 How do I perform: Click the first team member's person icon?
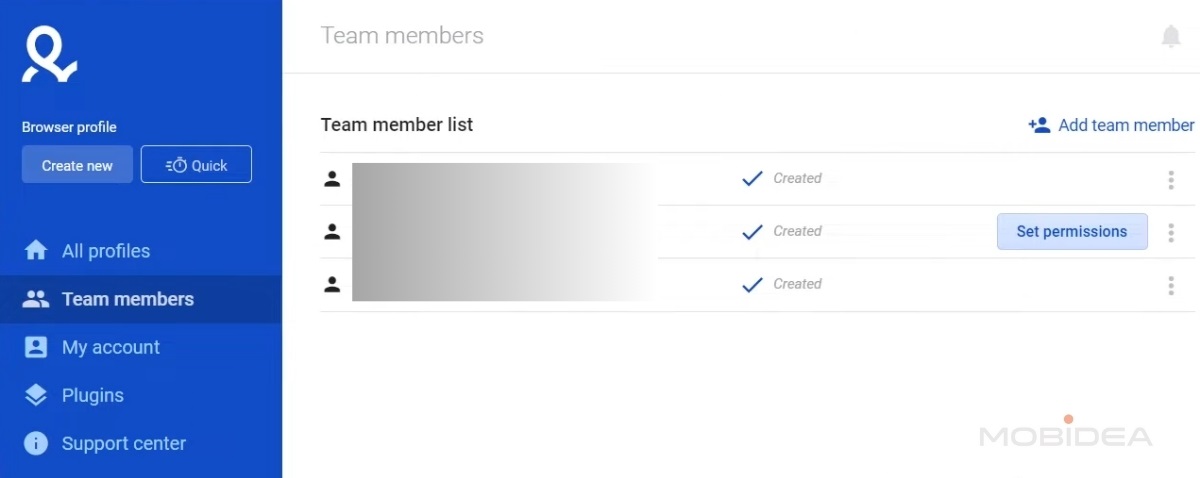point(332,179)
